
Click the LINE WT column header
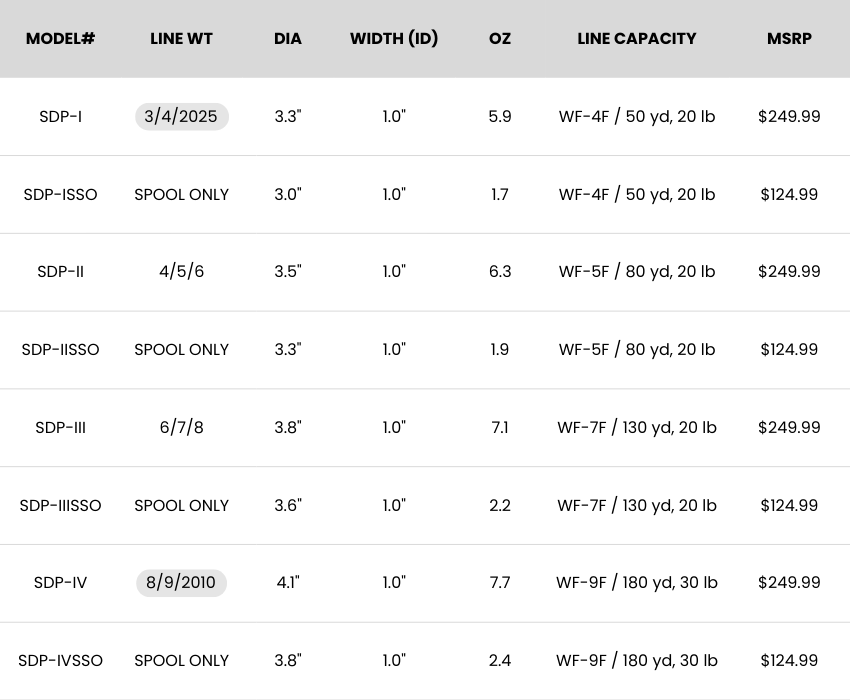181,39
